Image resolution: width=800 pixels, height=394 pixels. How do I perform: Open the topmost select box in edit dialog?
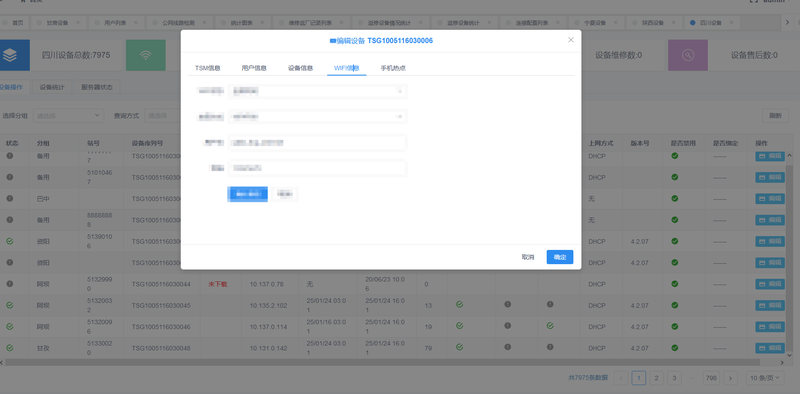[317, 91]
